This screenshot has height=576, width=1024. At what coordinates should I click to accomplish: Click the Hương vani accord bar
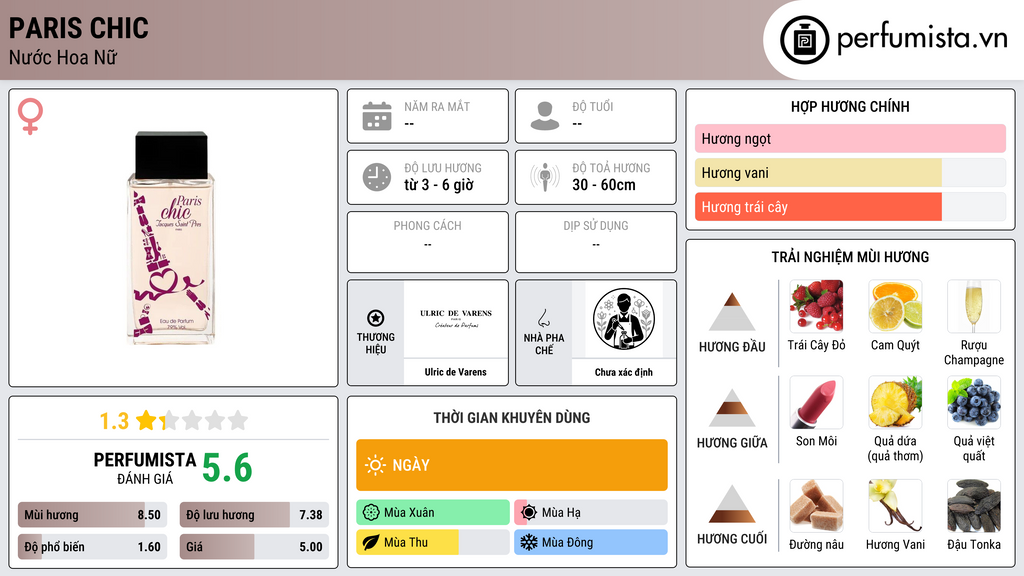tap(850, 172)
